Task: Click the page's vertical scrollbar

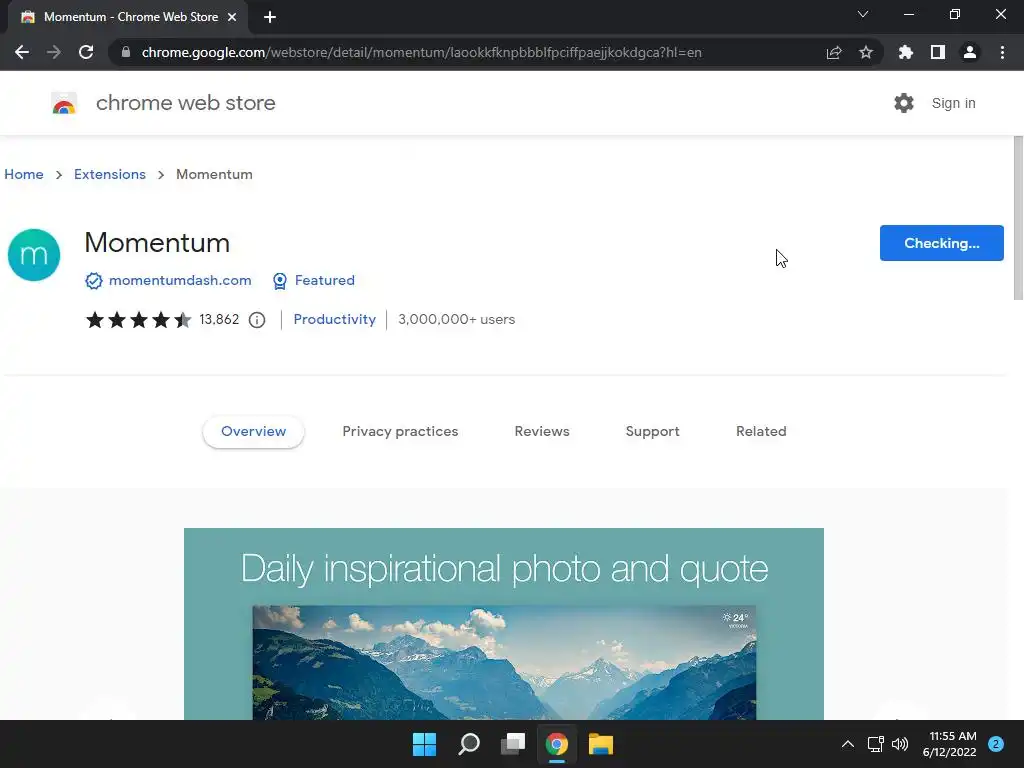Action: (1017, 219)
